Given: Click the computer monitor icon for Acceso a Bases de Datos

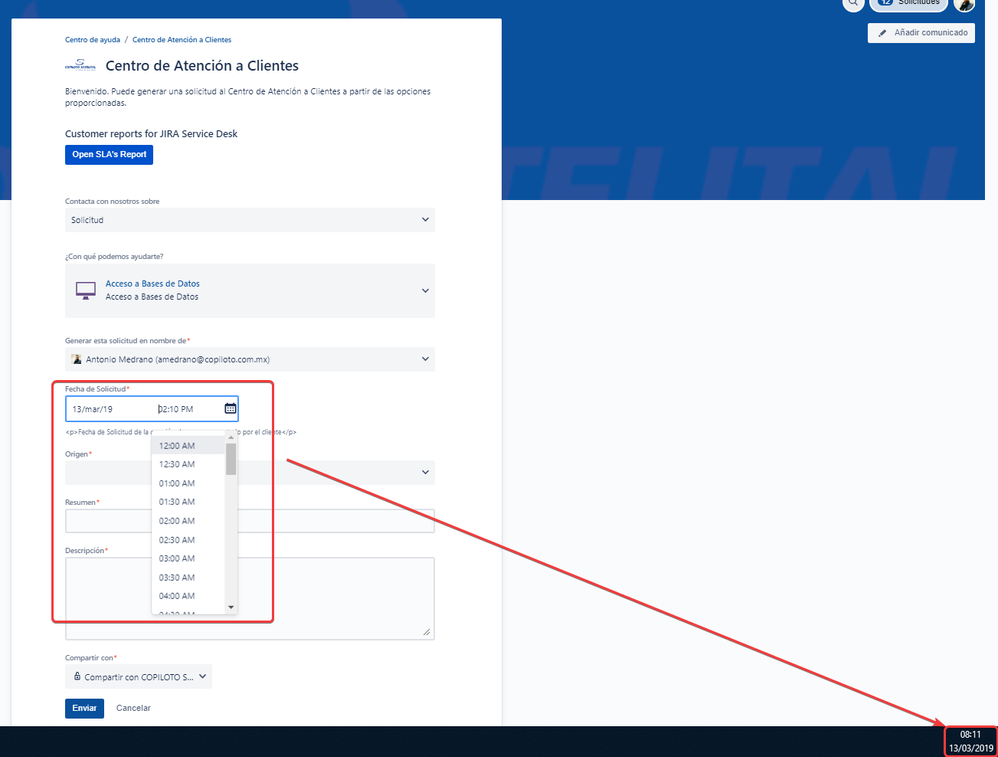Looking at the screenshot, I should tap(86, 290).
